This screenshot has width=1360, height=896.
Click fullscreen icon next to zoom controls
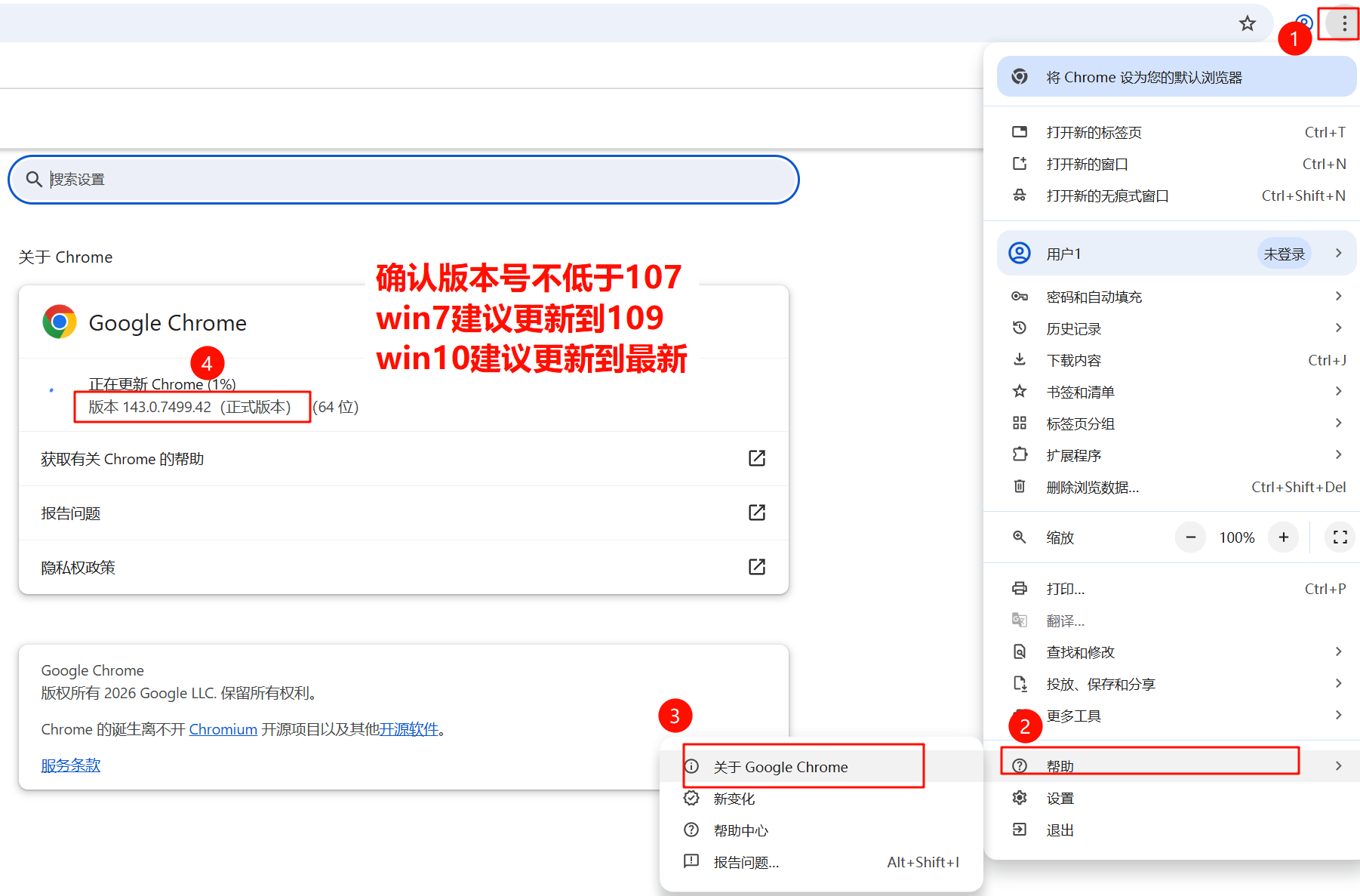pyautogui.click(x=1340, y=537)
